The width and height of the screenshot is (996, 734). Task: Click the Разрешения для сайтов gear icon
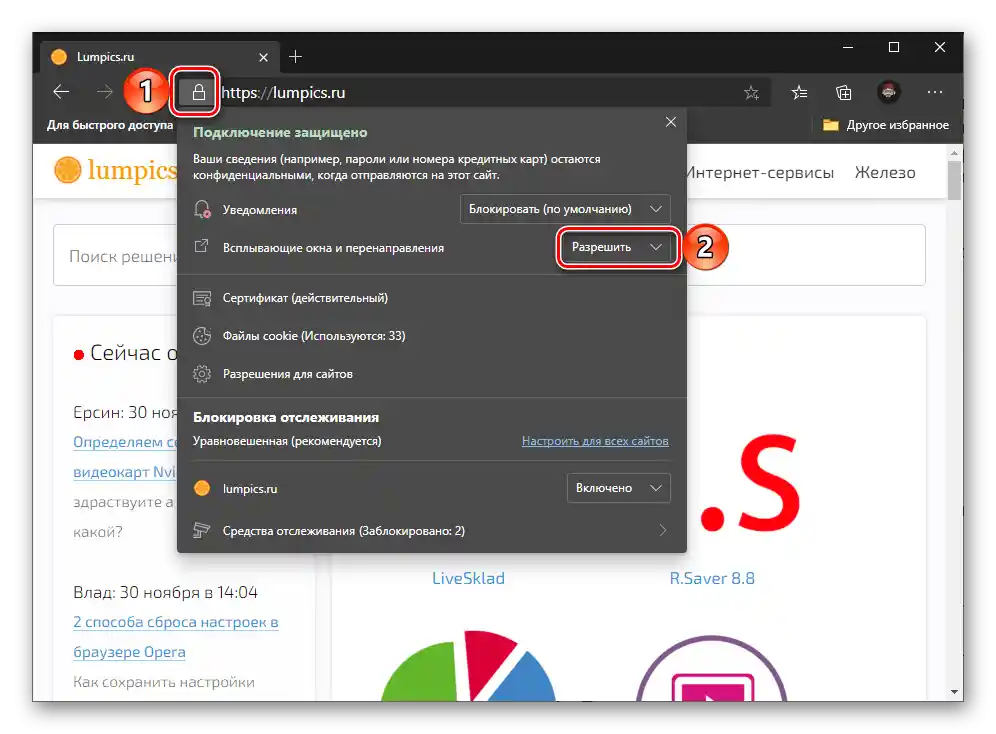pos(202,374)
